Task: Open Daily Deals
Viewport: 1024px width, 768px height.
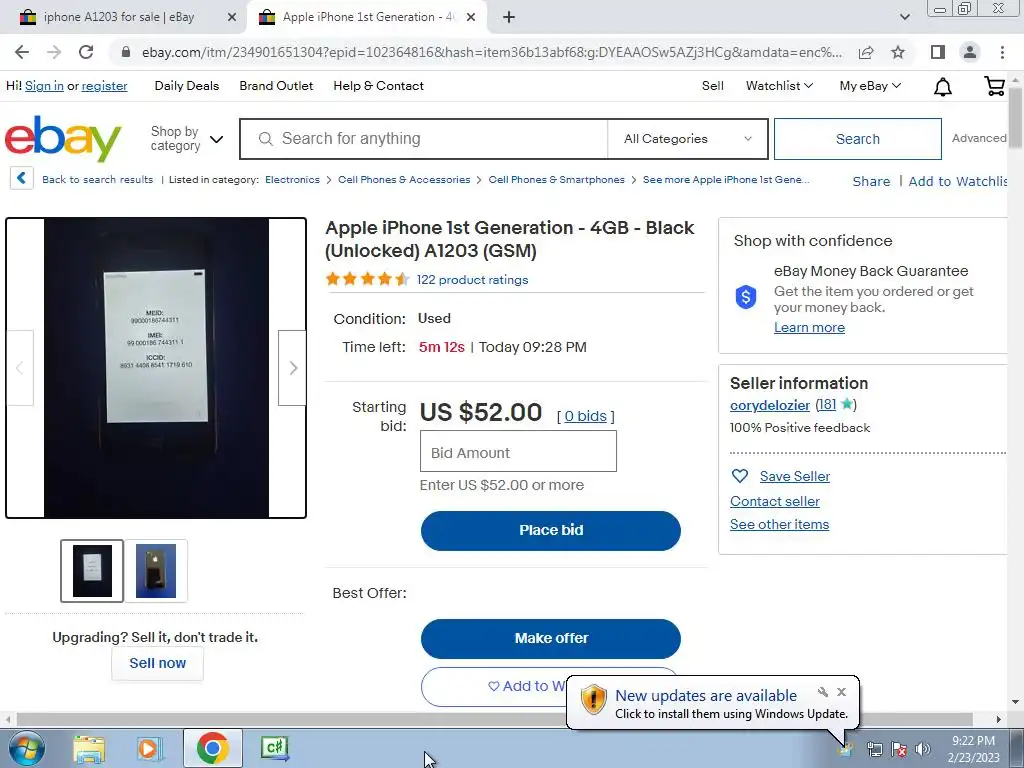Action: 187,86
